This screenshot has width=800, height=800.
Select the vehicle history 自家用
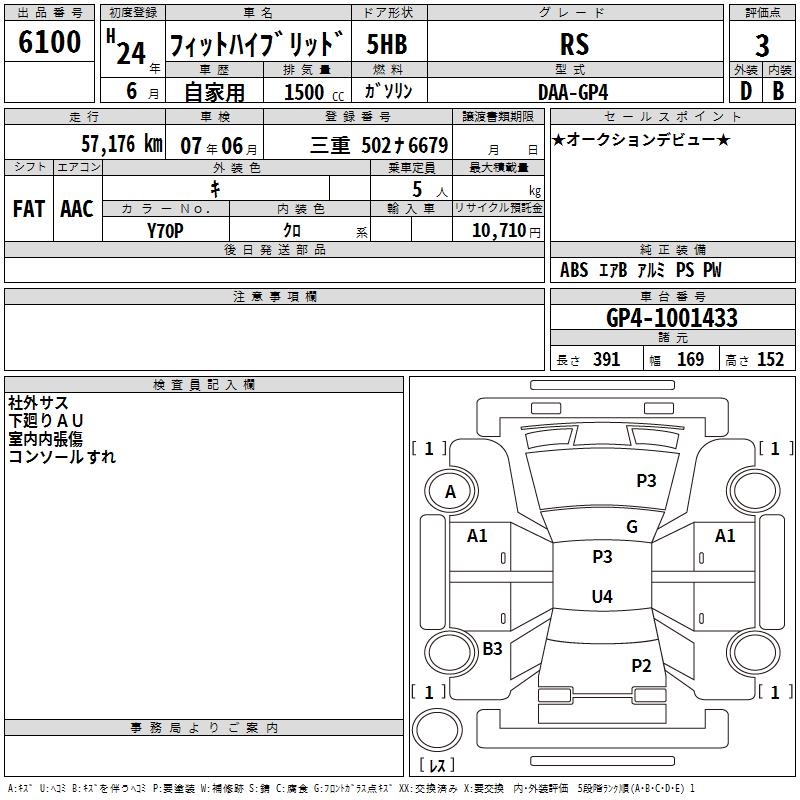pyautogui.click(x=214, y=92)
